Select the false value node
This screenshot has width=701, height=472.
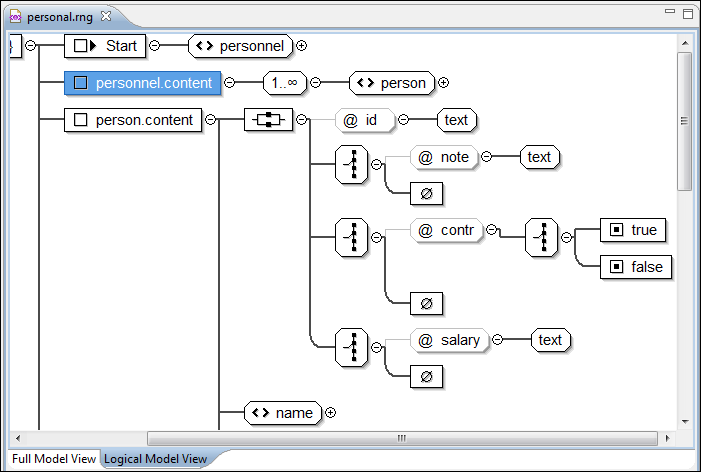pos(634,267)
